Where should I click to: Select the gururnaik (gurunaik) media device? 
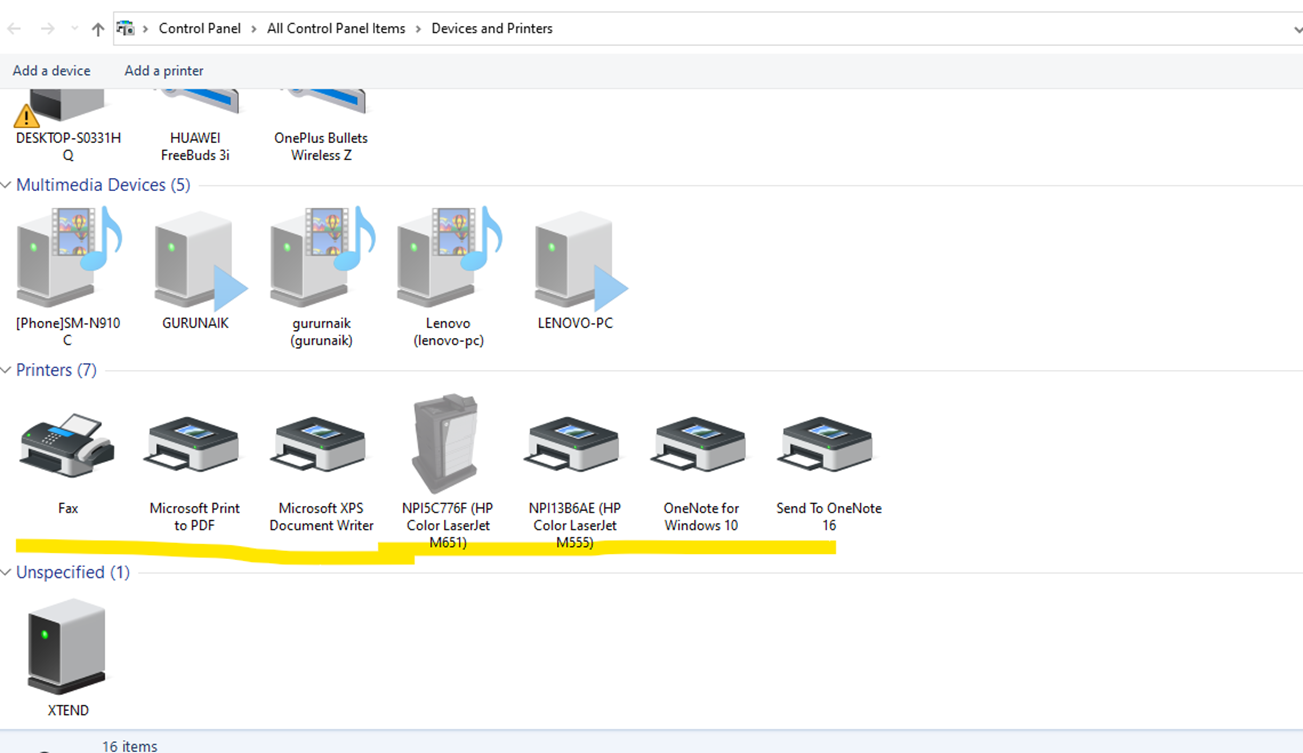coord(321,258)
